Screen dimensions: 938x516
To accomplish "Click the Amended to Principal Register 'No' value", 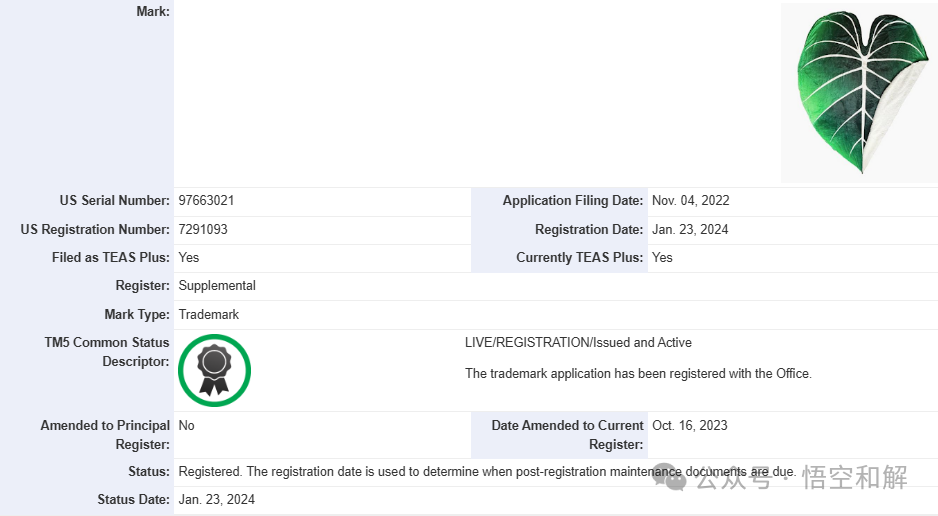I will (187, 425).
